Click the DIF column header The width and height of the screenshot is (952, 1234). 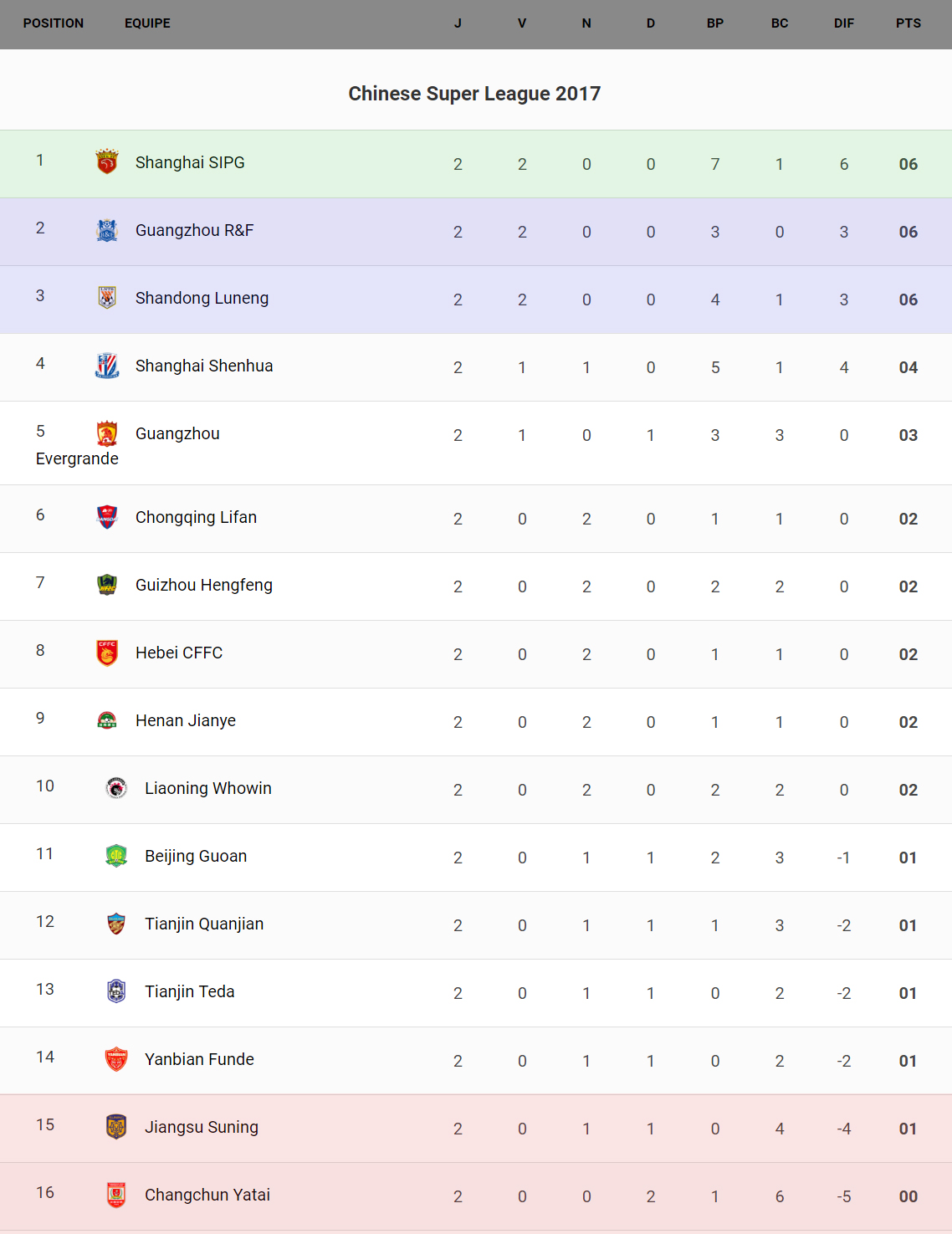[x=843, y=23]
